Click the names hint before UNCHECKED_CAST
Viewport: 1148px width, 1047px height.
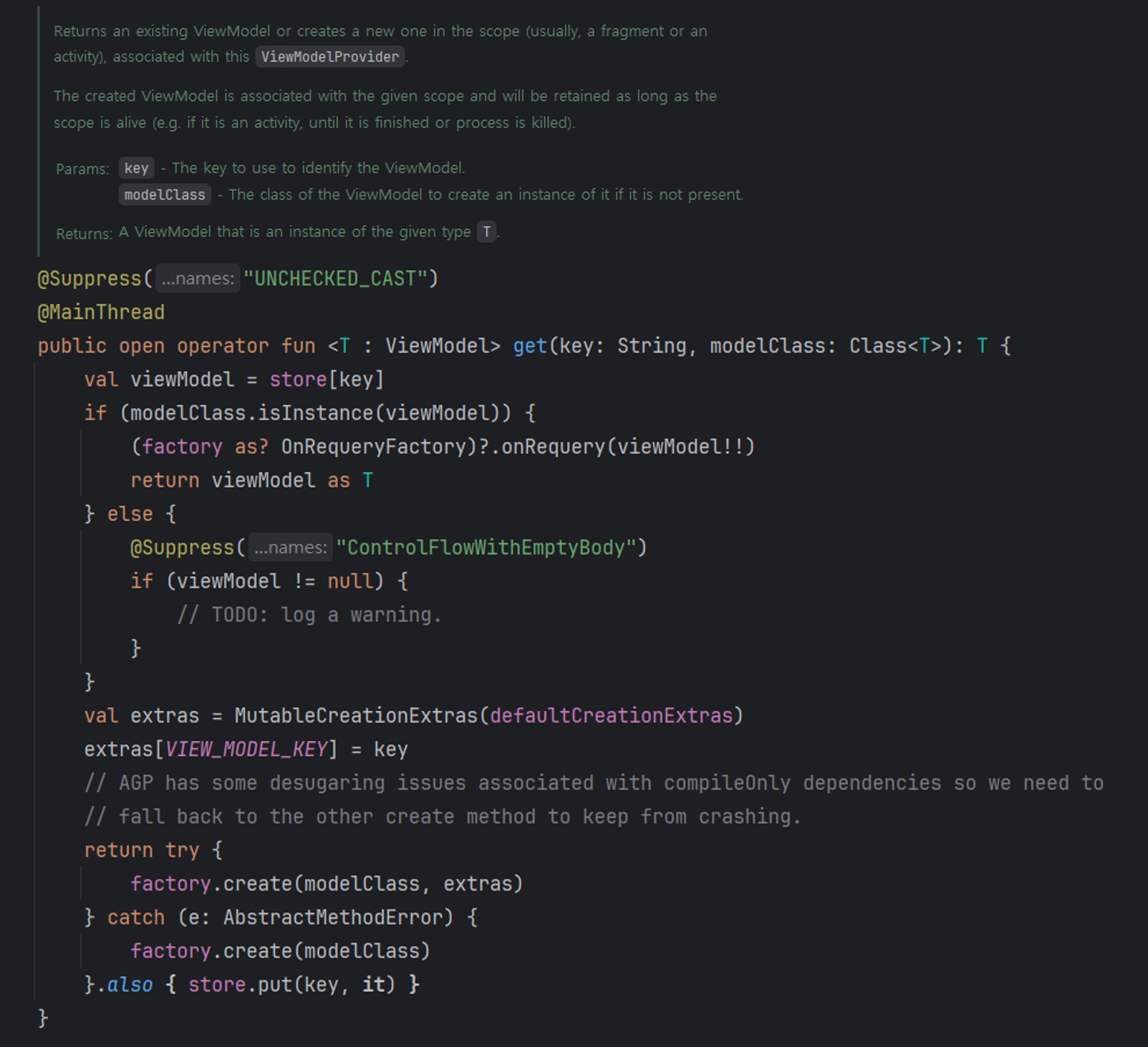coord(198,279)
